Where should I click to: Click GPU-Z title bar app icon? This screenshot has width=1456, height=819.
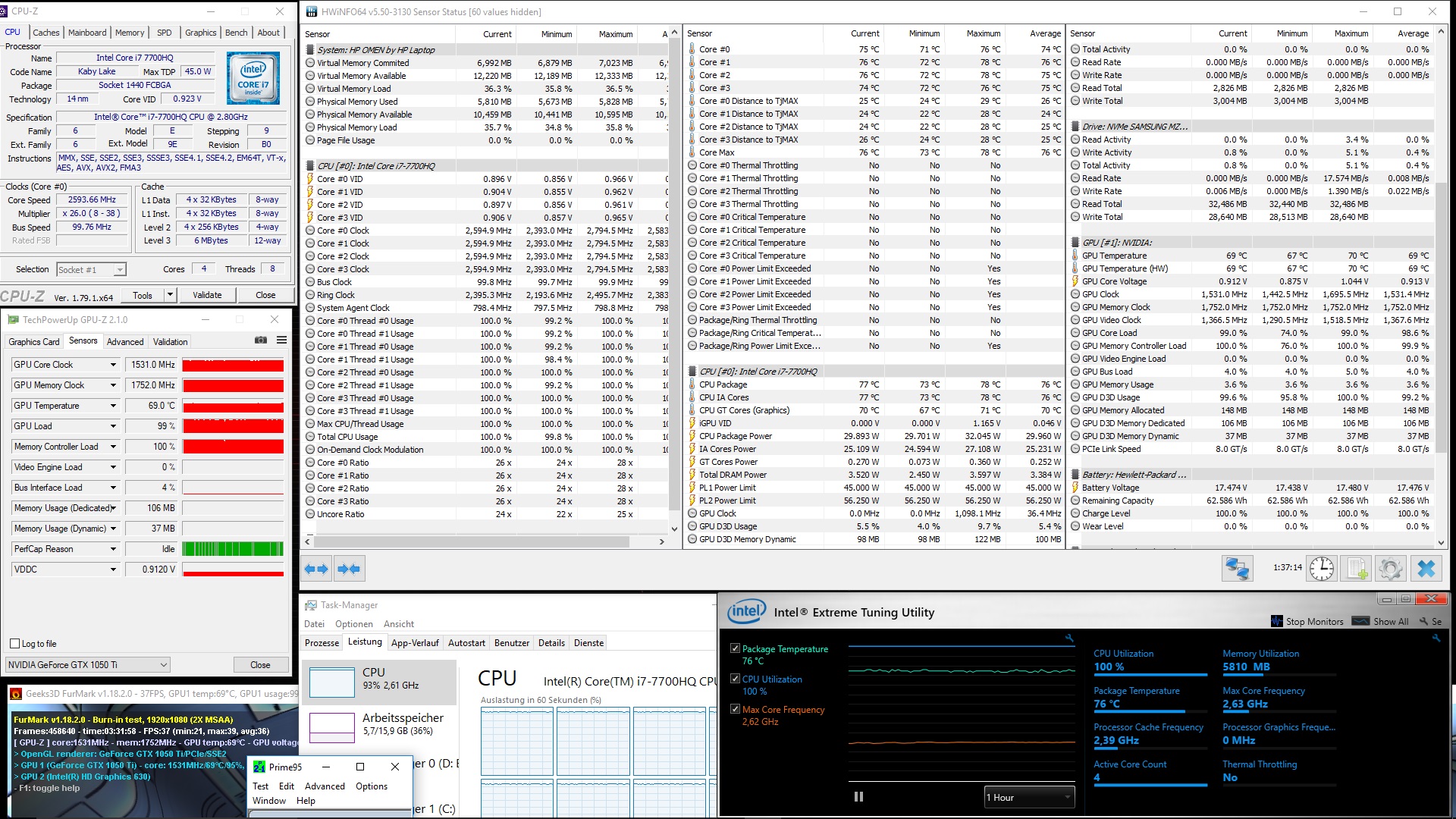(13, 320)
